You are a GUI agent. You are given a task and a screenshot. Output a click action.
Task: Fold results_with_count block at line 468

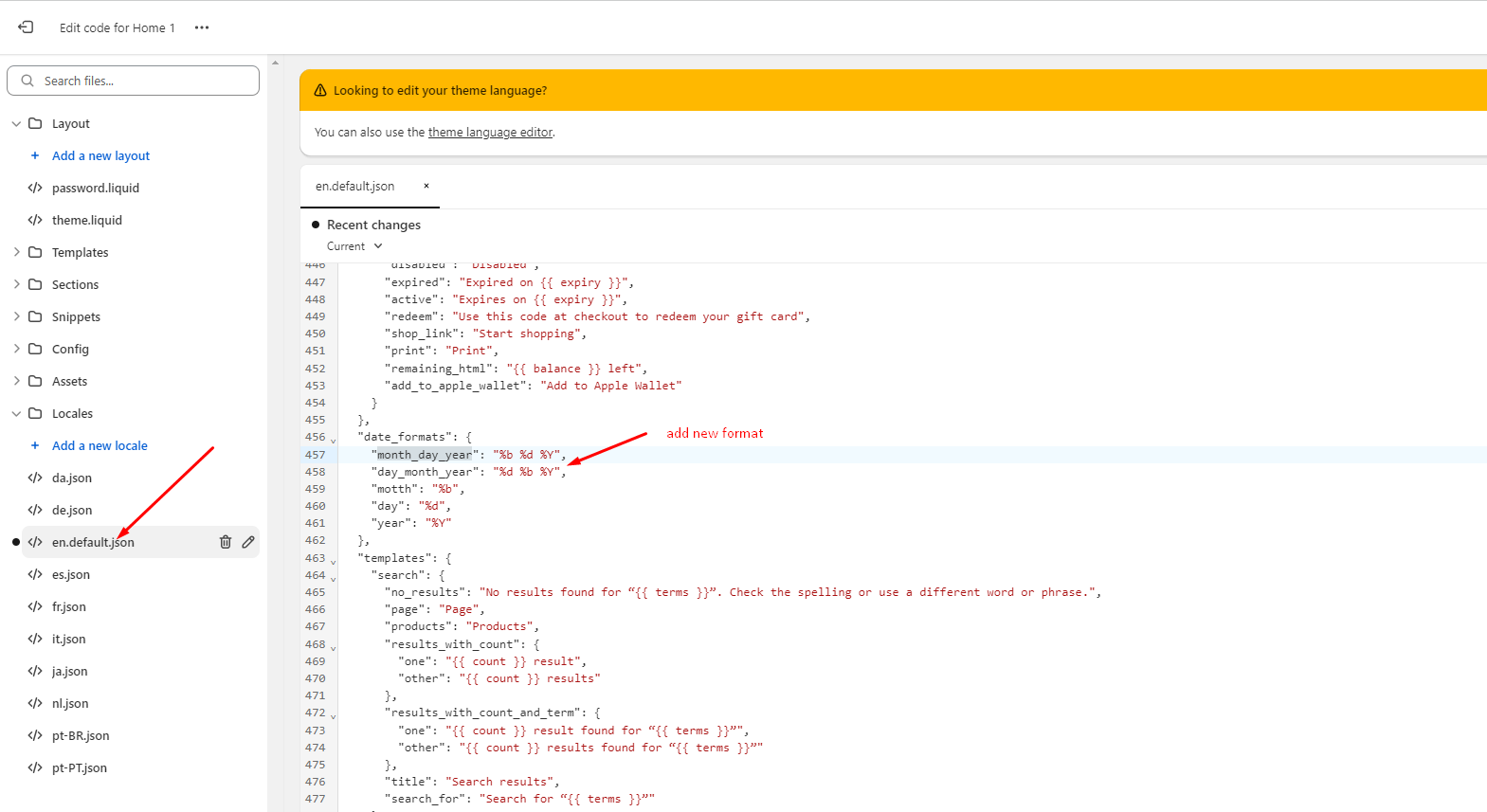(x=333, y=647)
